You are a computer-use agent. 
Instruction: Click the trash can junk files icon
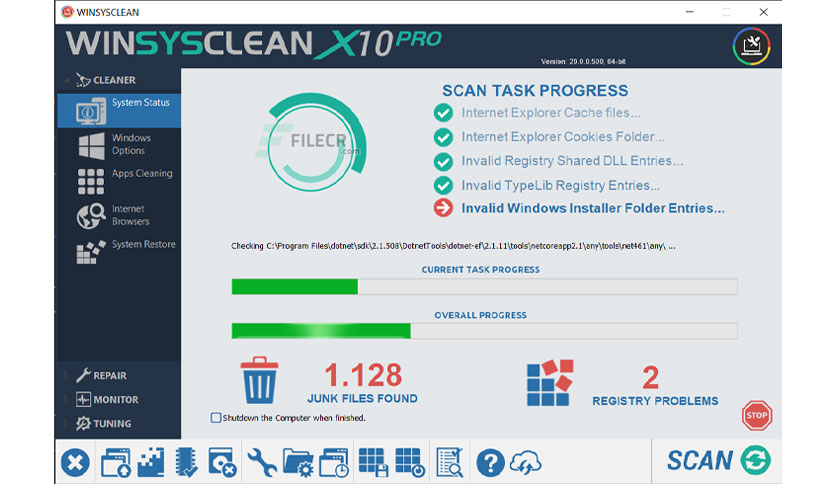click(x=259, y=381)
